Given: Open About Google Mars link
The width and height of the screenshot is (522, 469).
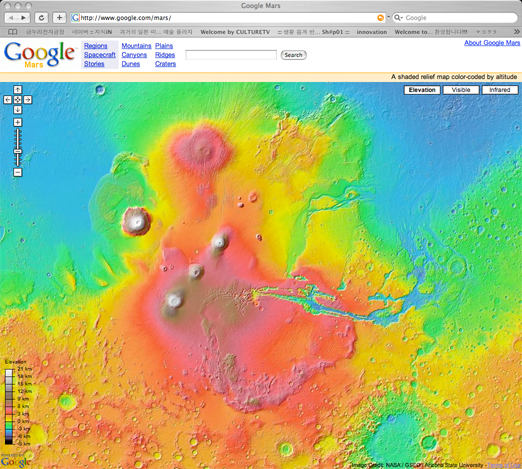Looking at the screenshot, I should coord(492,43).
